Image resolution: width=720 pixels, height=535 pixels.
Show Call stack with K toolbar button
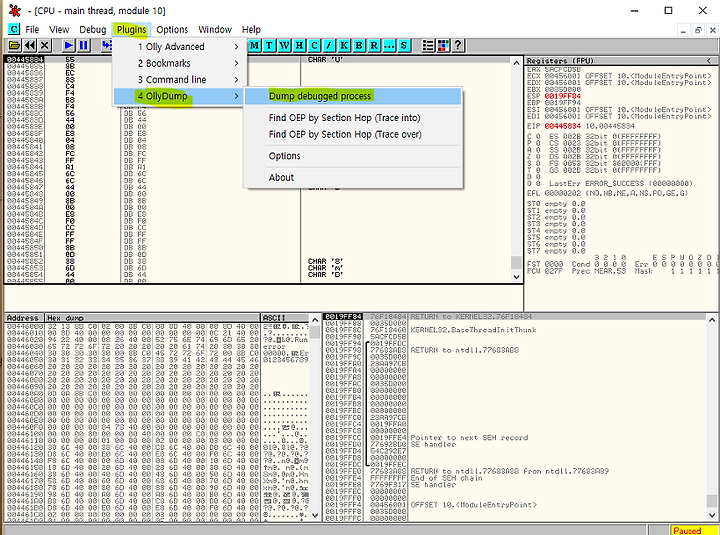tap(344, 45)
